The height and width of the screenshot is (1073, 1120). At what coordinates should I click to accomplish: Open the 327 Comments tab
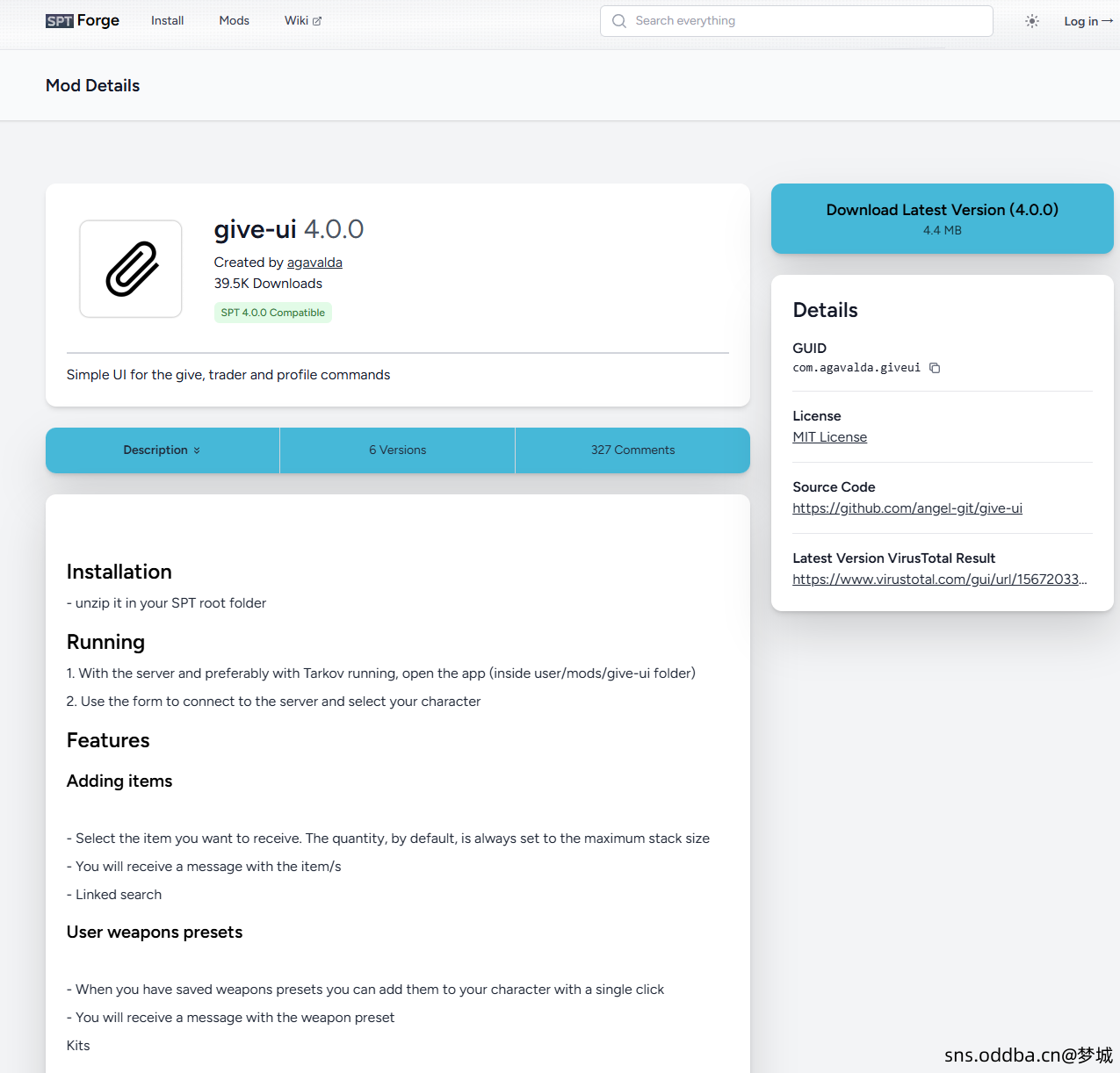(632, 450)
